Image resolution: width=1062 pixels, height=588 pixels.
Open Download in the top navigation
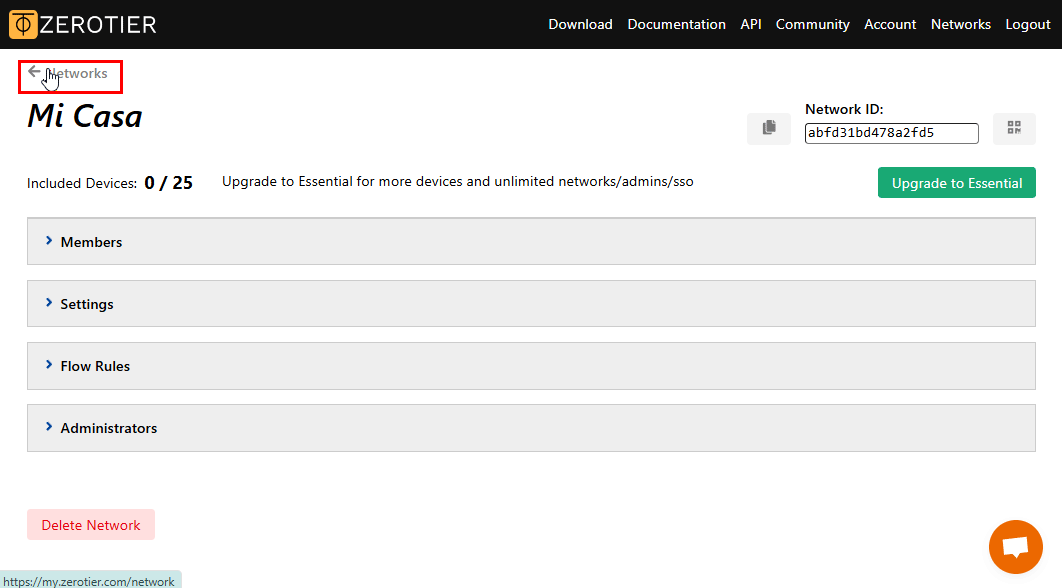580,24
